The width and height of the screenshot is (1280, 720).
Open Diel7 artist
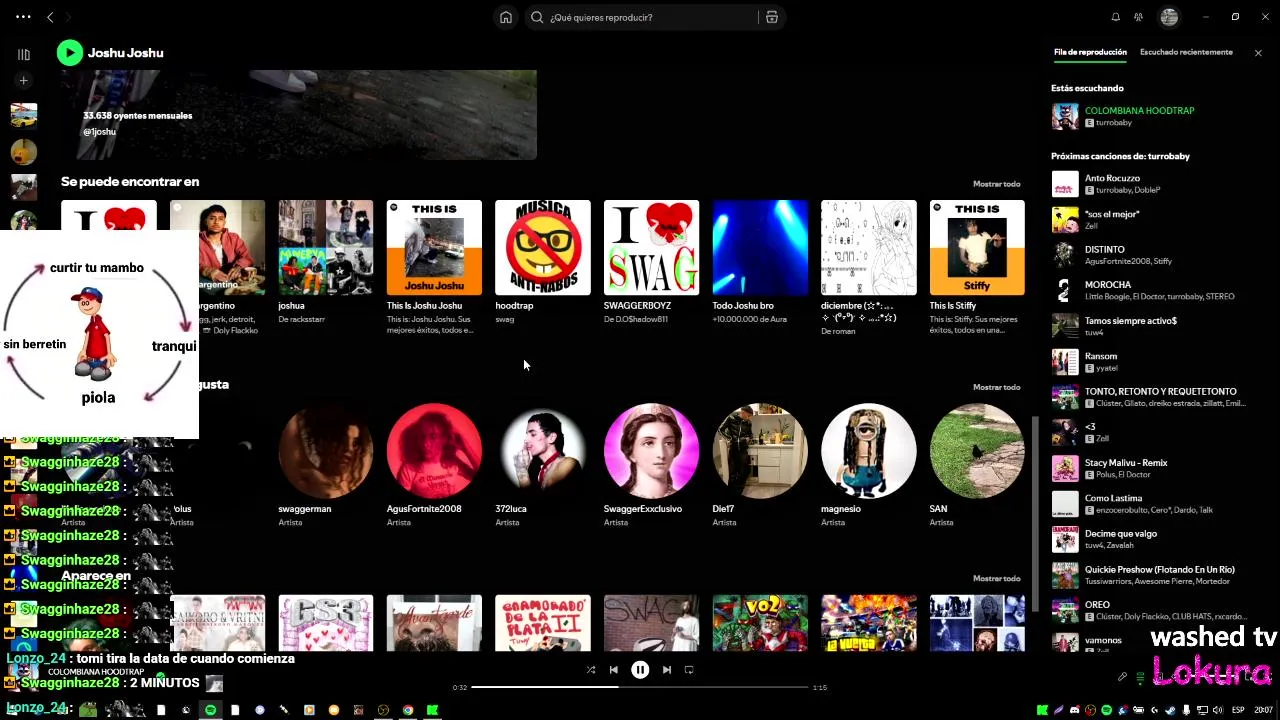pyautogui.click(x=759, y=451)
